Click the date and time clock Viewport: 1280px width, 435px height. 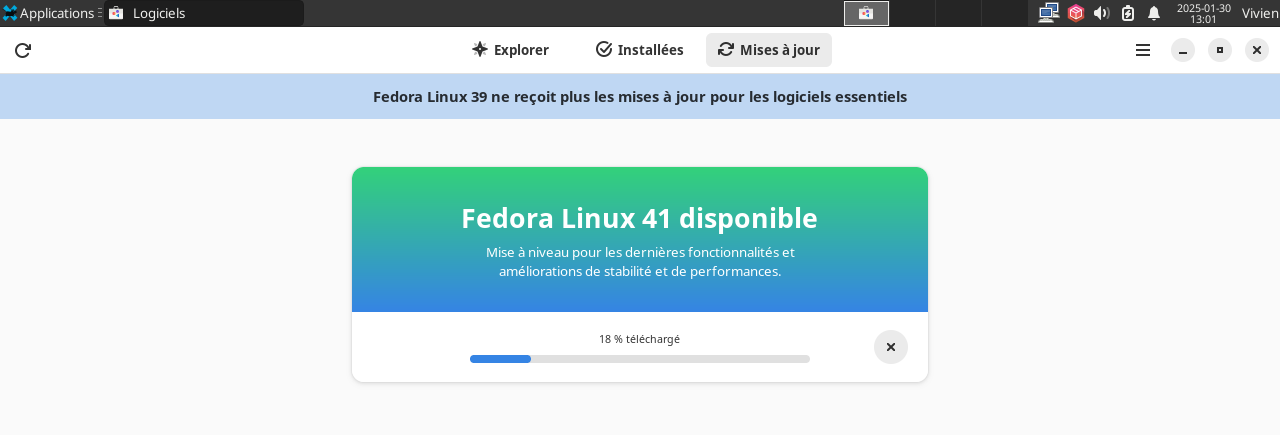click(x=1204, y=13)
